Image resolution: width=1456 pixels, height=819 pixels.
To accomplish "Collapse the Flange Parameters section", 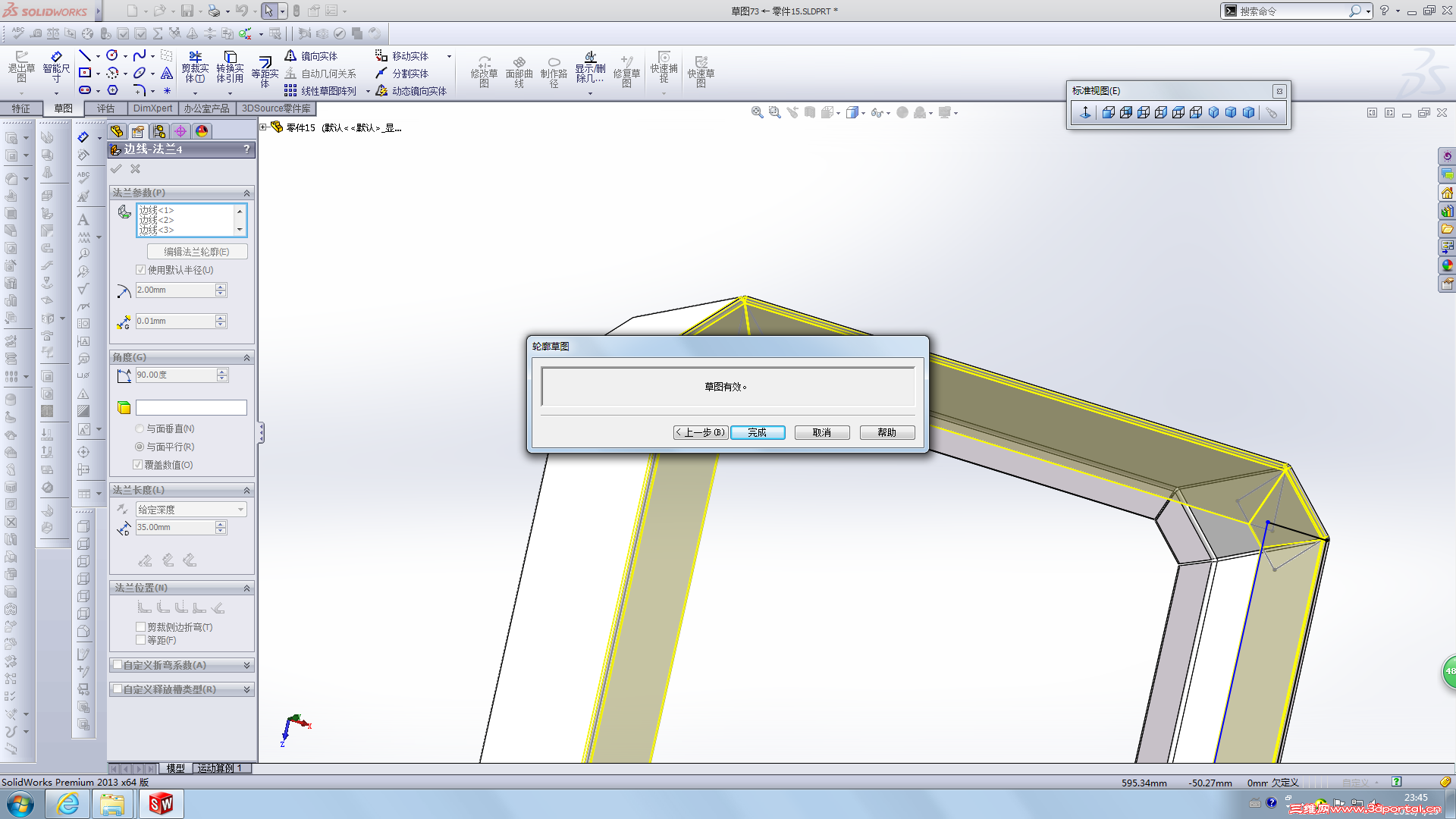I will point(246,193).
